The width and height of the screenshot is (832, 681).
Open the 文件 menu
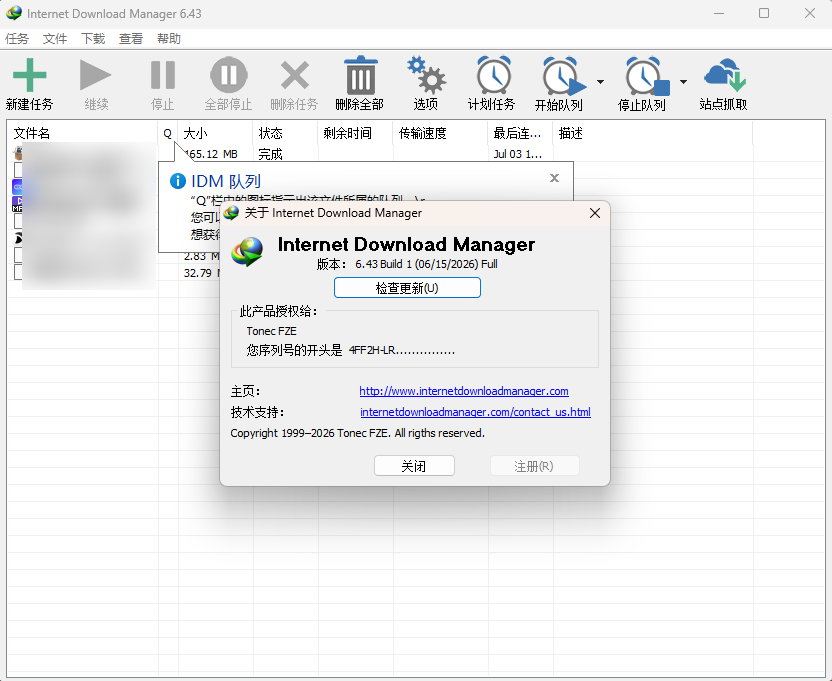pos(55,39)
